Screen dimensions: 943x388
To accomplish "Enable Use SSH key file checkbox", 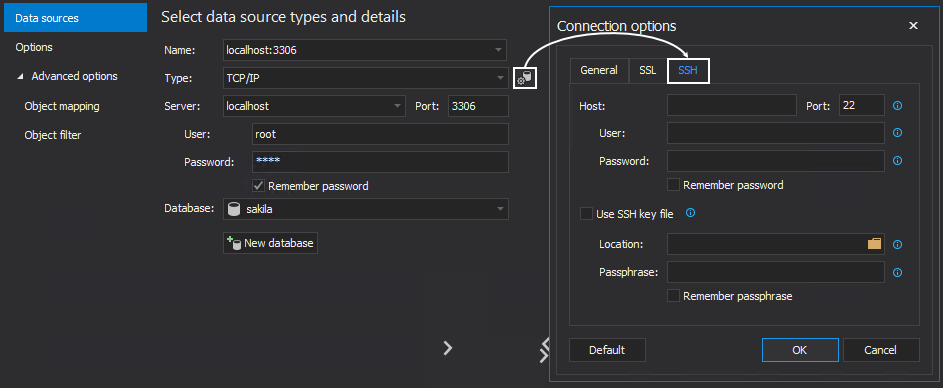I will click(586, 214).
